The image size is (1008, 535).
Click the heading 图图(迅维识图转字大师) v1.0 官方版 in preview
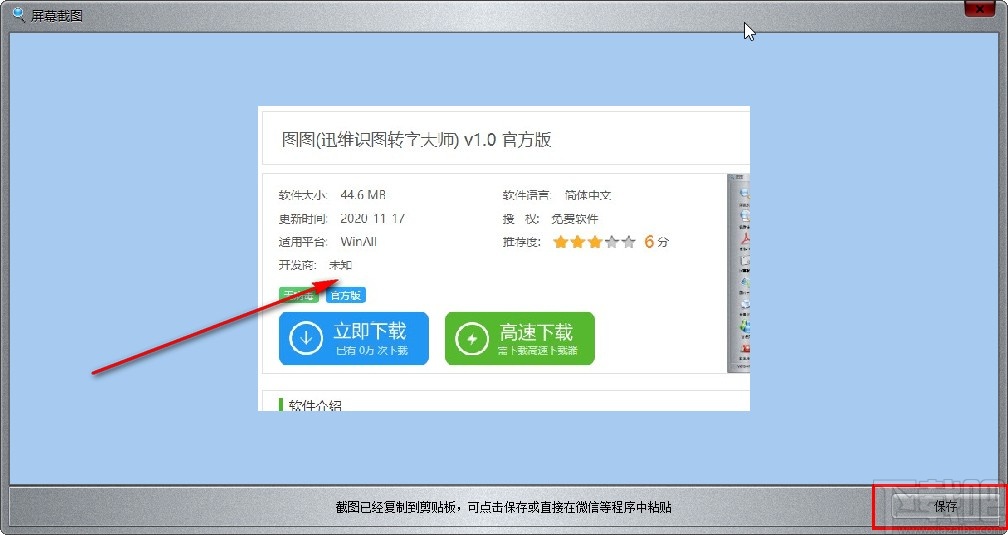pyautogui.click(x=417, y=140)
